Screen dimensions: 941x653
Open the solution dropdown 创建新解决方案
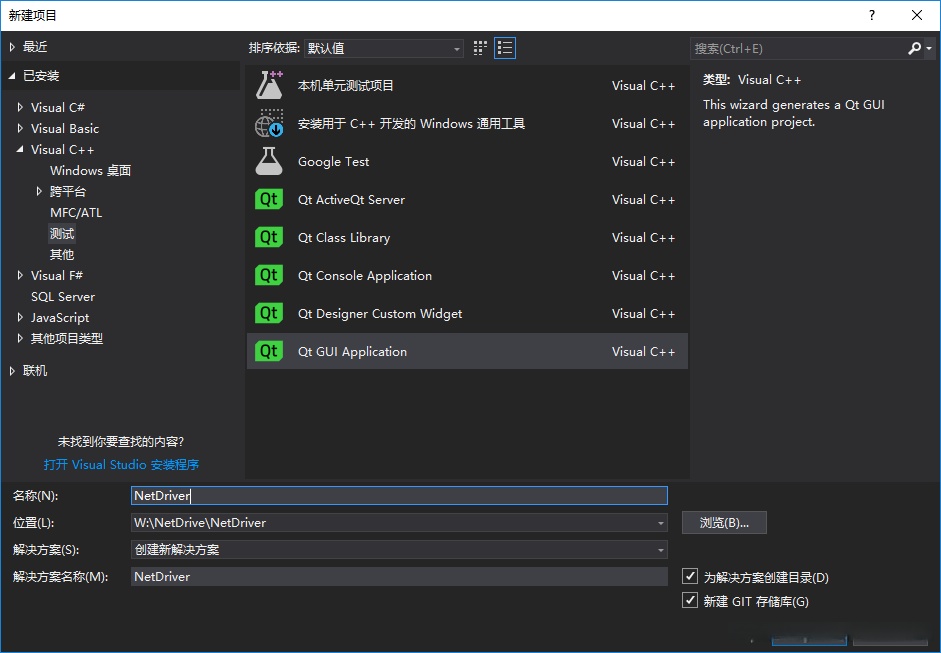(399, 550)
